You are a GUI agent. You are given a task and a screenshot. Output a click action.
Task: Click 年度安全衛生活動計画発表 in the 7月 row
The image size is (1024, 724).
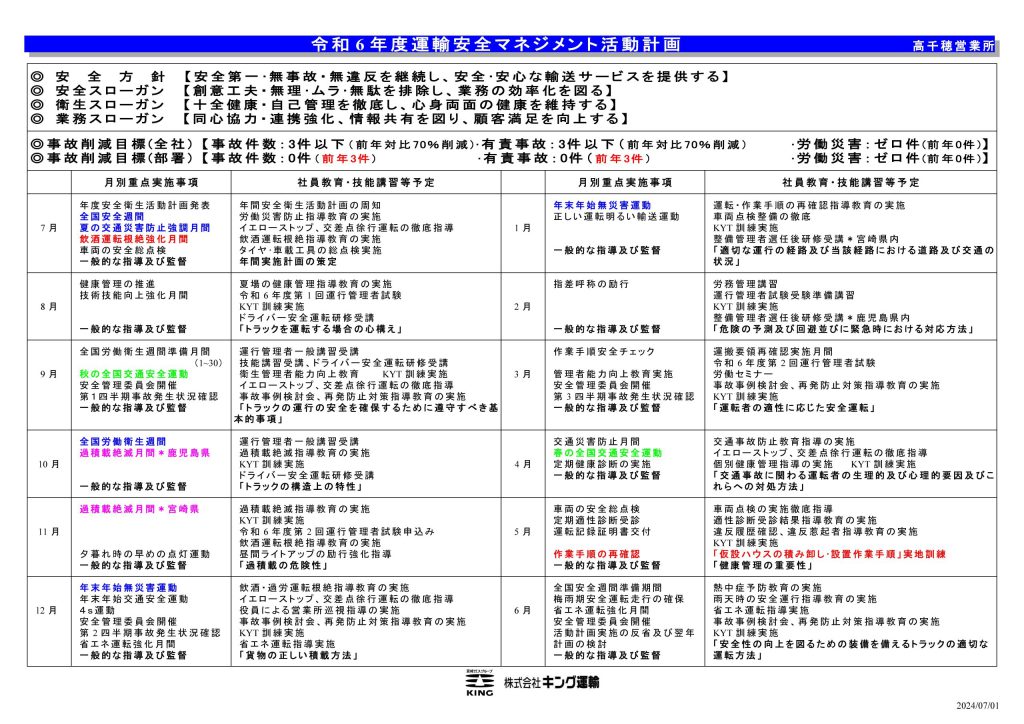pyautogui.click(x=145, y=205)
